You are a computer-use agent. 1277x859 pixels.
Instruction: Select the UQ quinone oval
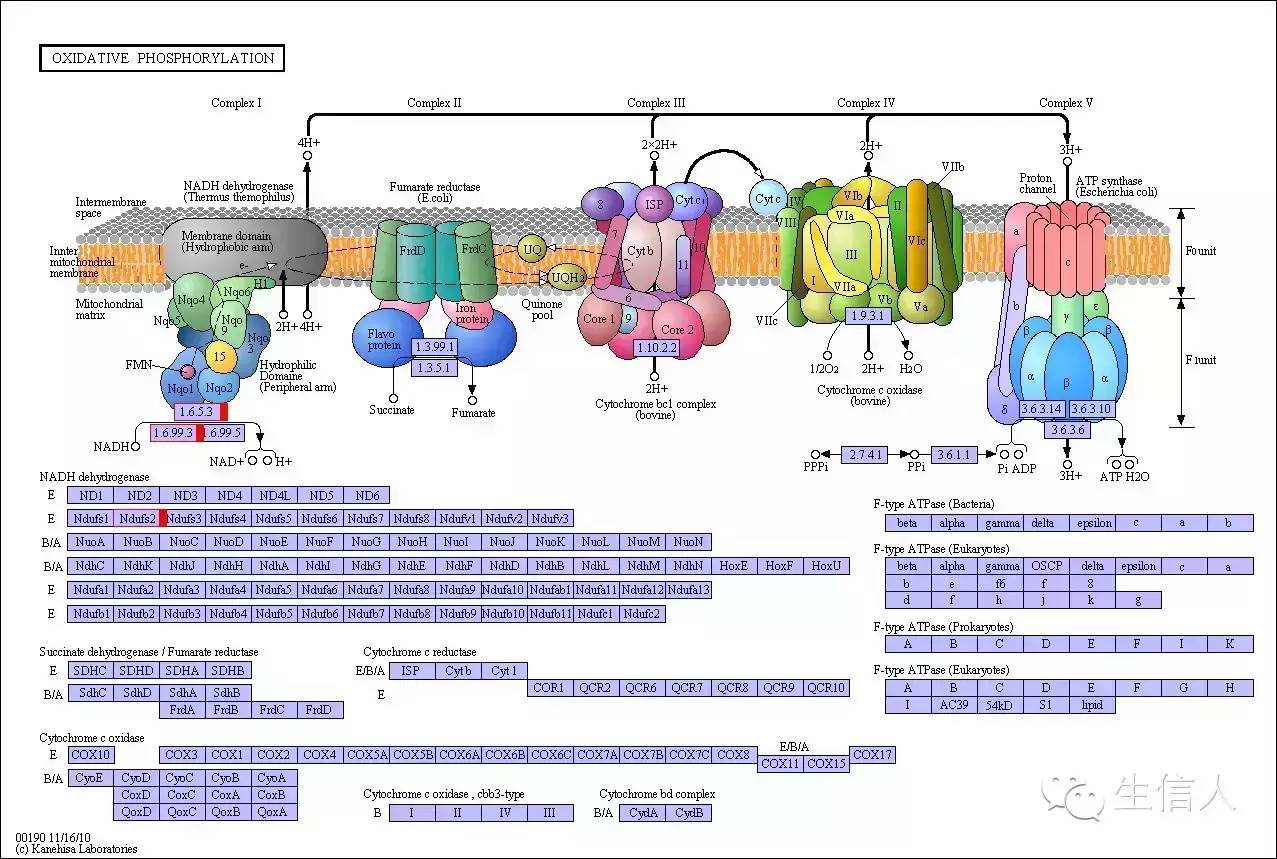tap(533, 248)
